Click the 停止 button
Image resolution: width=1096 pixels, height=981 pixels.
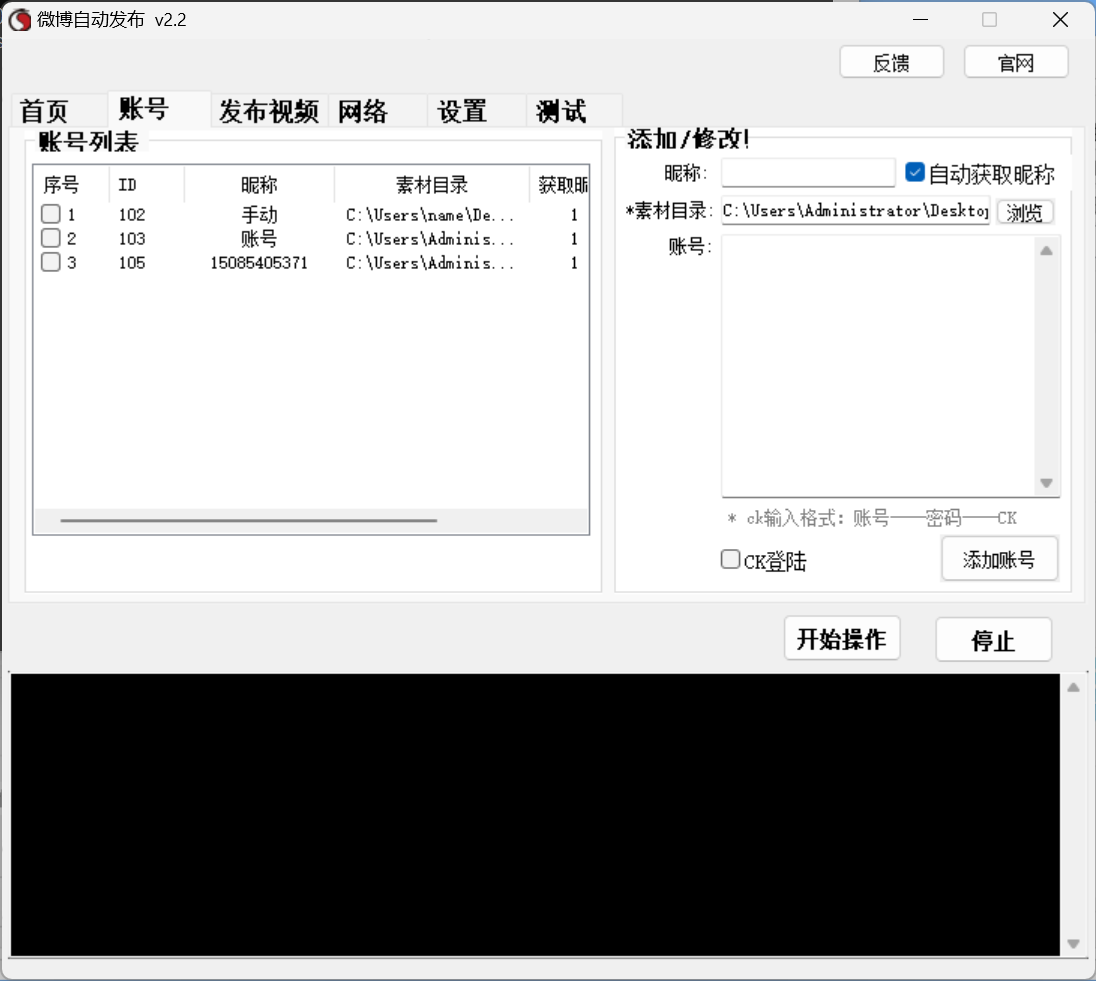click(x=993, y=640)
